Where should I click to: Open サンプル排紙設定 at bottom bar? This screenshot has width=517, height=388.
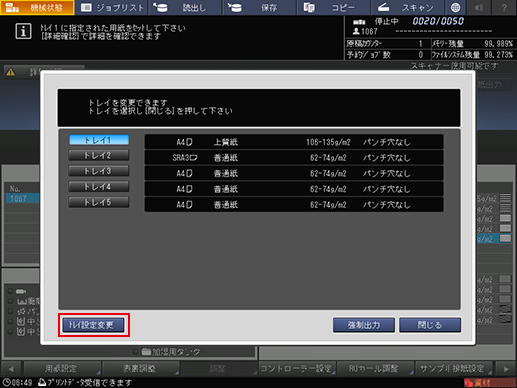click(453, 369)
